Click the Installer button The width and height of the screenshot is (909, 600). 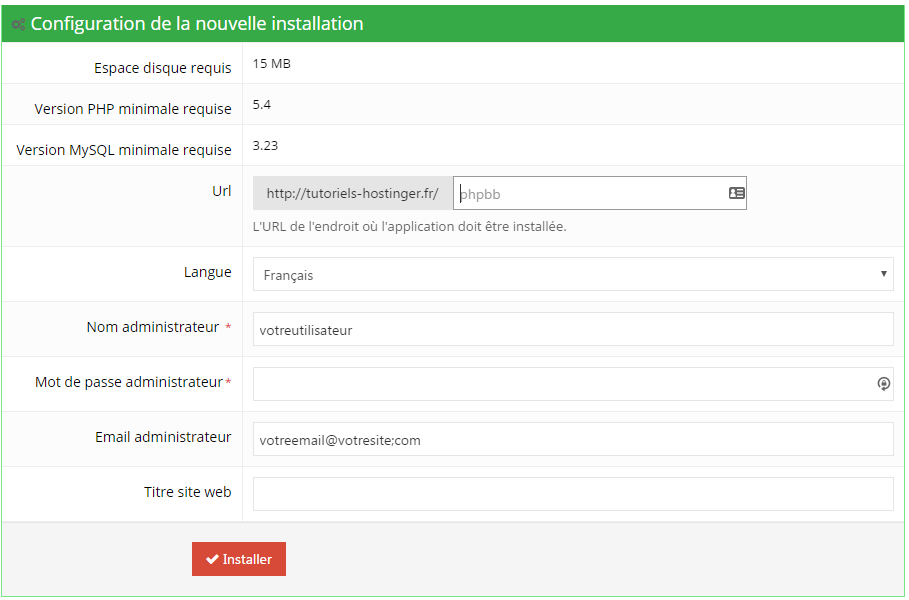point(238,559)
